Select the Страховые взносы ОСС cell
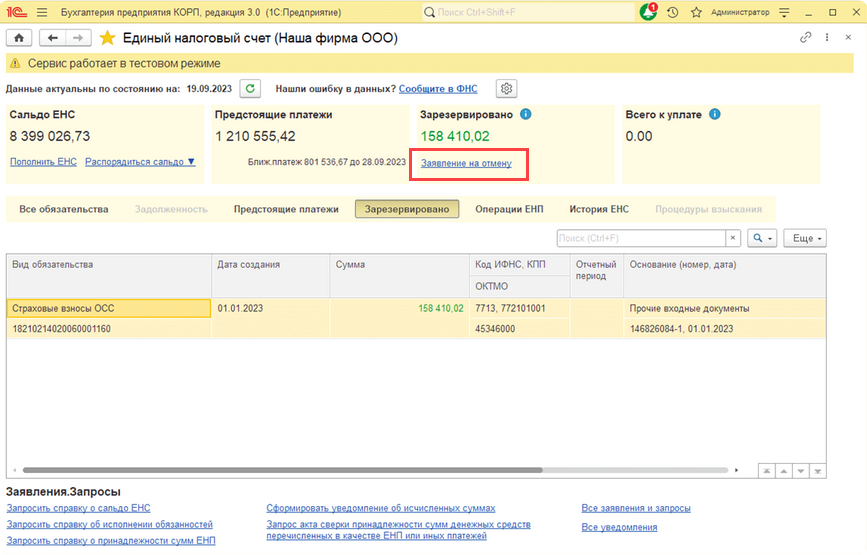Viewport: 867px width, 555px height. (x=109, y=308)
